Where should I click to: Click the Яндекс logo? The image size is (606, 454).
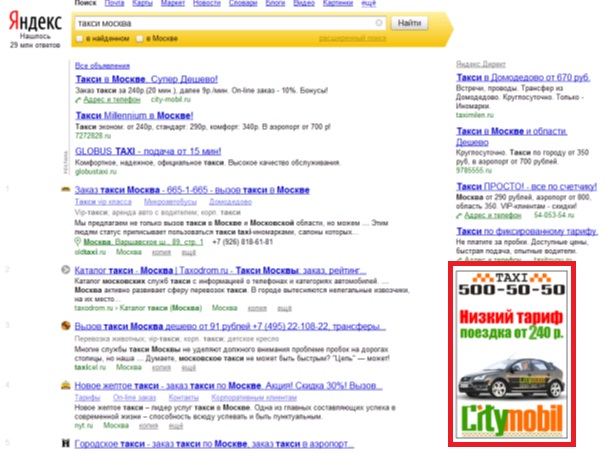pyautogui.click(x=35, y=21)
